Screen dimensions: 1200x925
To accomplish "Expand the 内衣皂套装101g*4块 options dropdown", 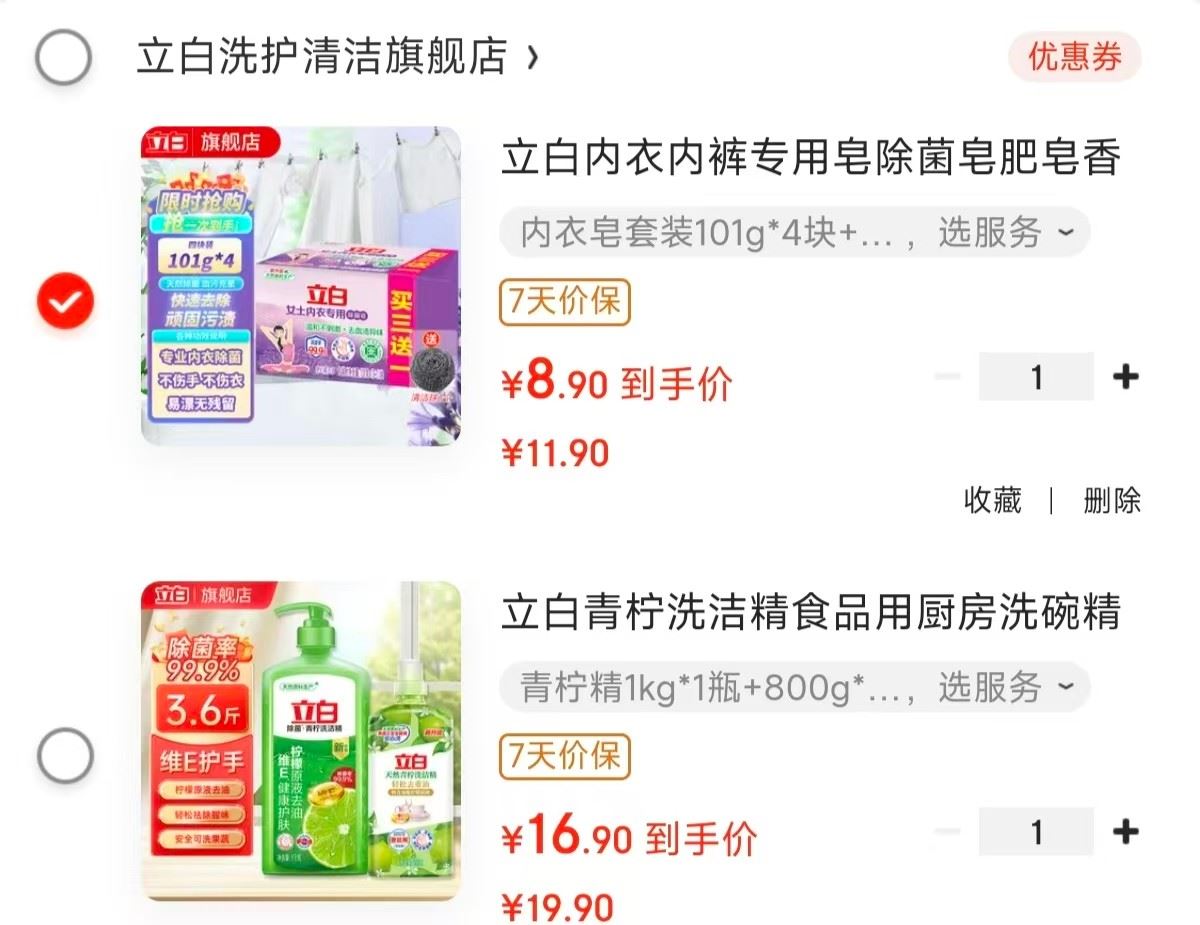I will 794,233.
